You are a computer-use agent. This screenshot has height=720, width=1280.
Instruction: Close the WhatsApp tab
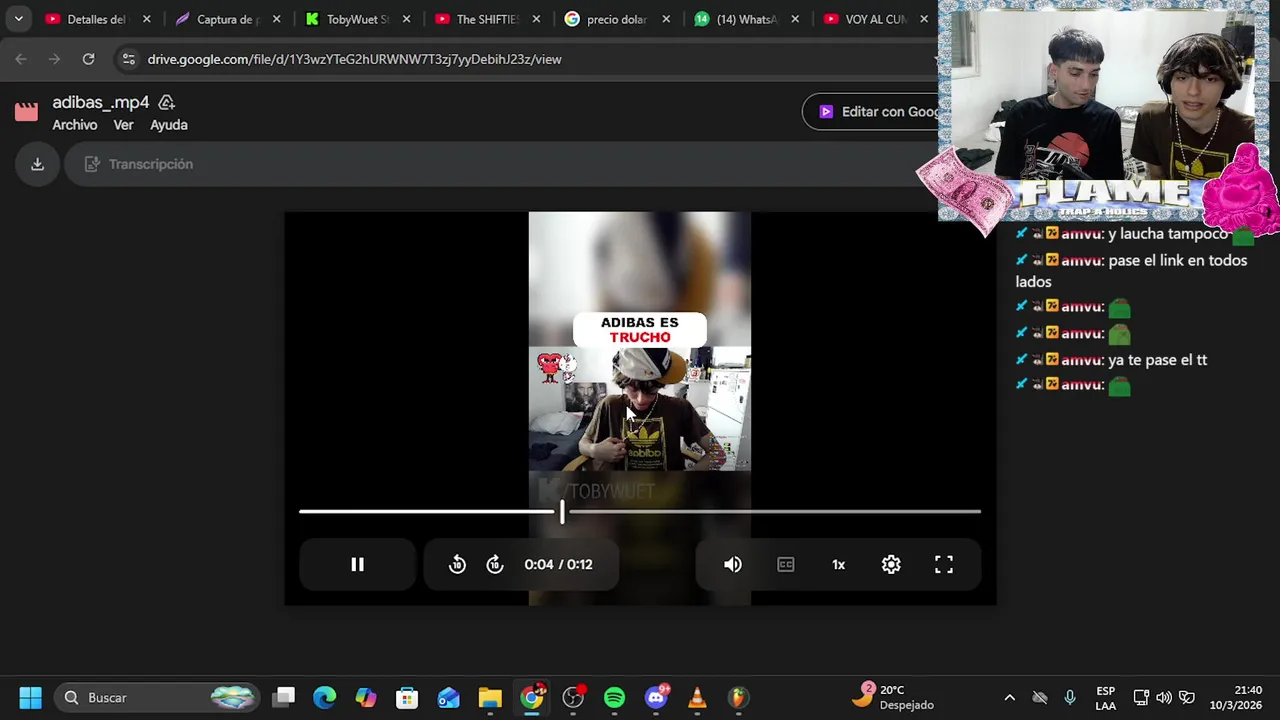click(796, 19)
